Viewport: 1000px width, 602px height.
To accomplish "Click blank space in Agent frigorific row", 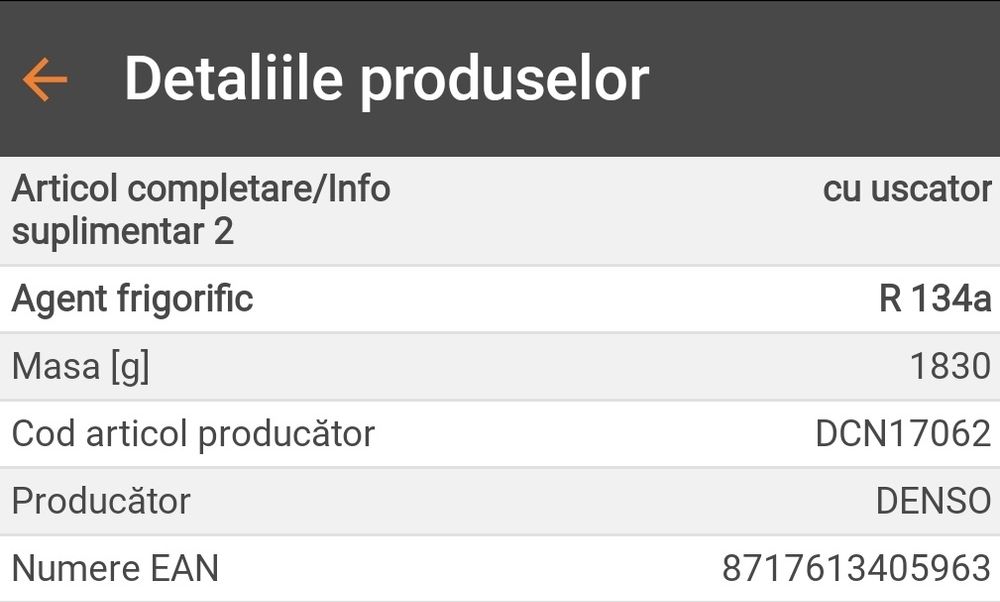I will [x=560, y=299].
